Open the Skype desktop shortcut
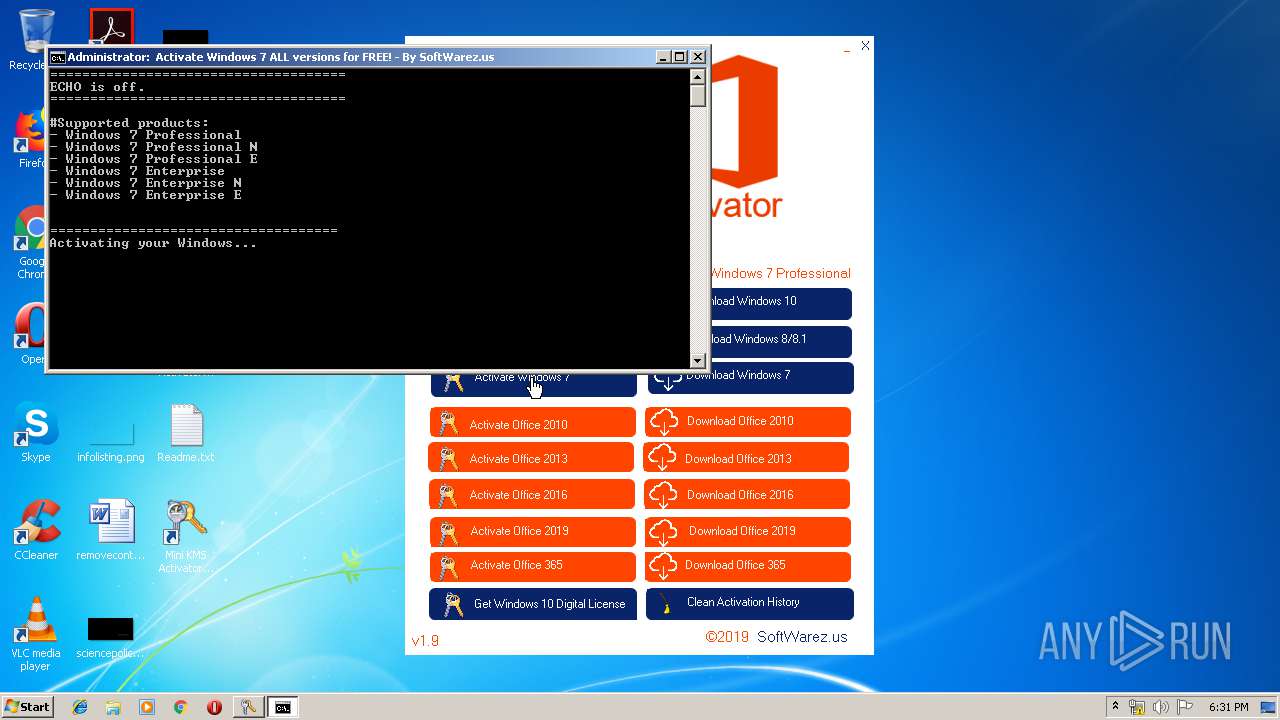 36,433
